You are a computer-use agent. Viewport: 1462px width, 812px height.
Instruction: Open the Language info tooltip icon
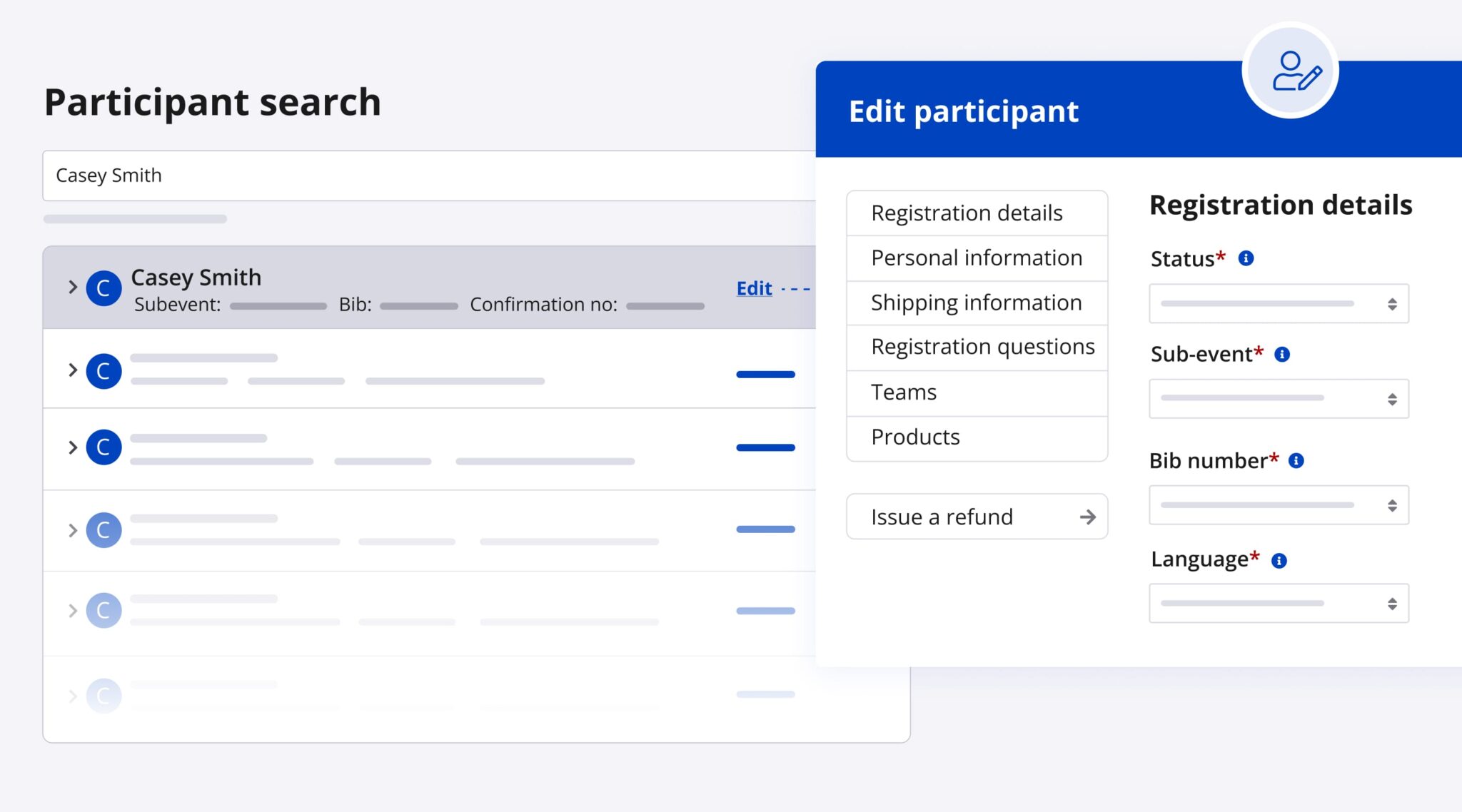click(1279, 559)
